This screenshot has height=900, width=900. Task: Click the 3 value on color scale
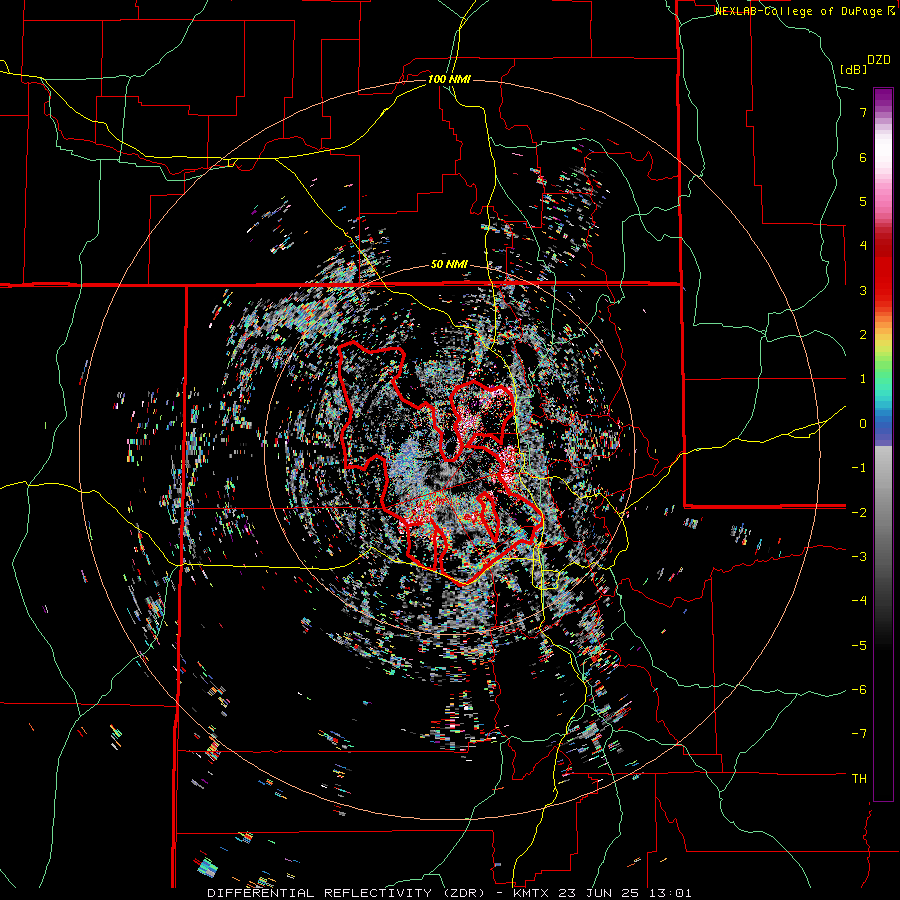coord(863,290)
